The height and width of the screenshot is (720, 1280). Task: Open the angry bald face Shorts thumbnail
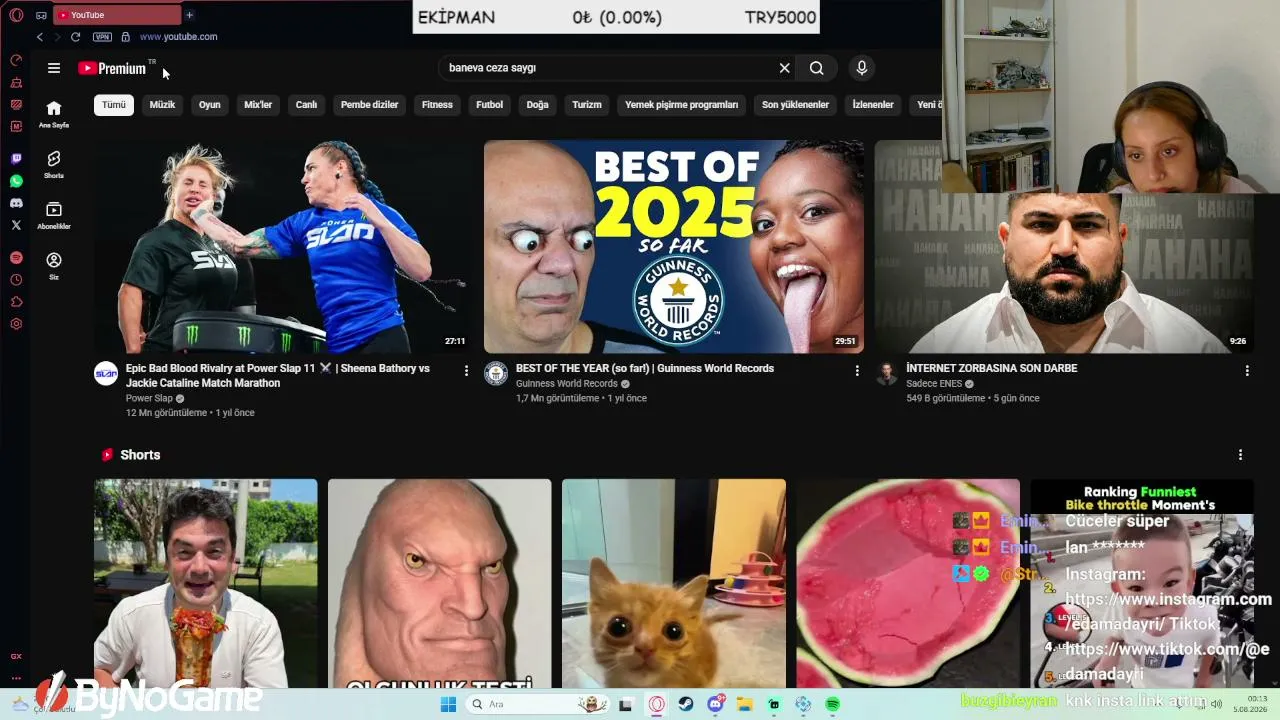coord(440,584)
